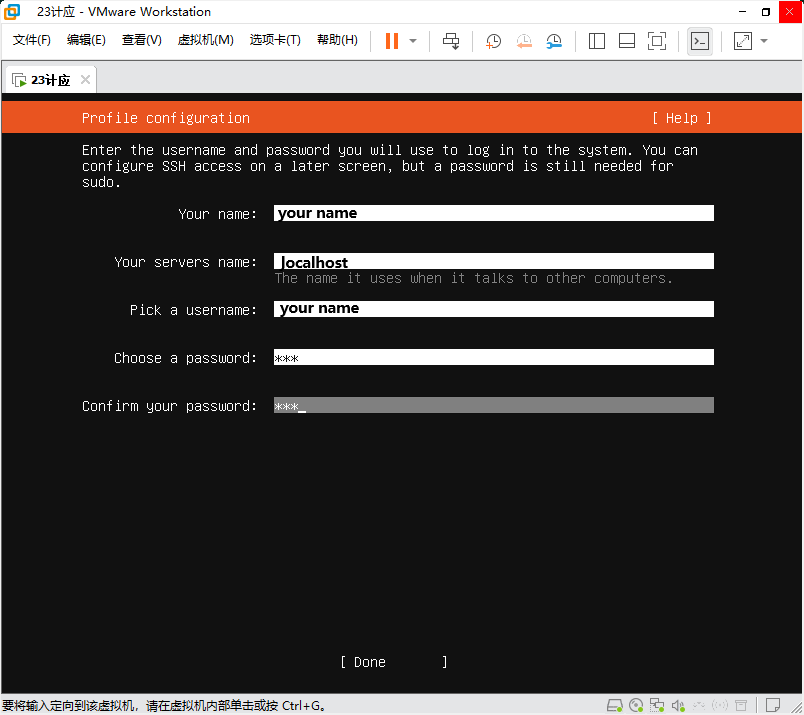Click the sound card status icon
The width and height of the screenshot is (804, 715).
click(x=678, y=706)
